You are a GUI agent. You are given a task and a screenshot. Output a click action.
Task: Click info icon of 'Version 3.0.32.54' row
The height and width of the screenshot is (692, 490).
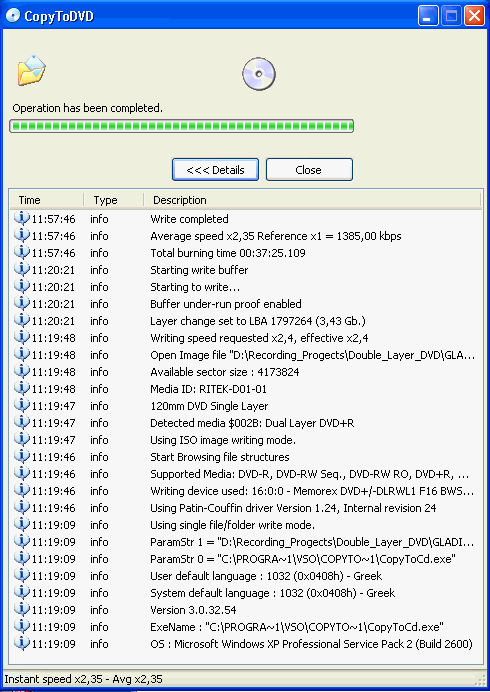tap(21, 609)
